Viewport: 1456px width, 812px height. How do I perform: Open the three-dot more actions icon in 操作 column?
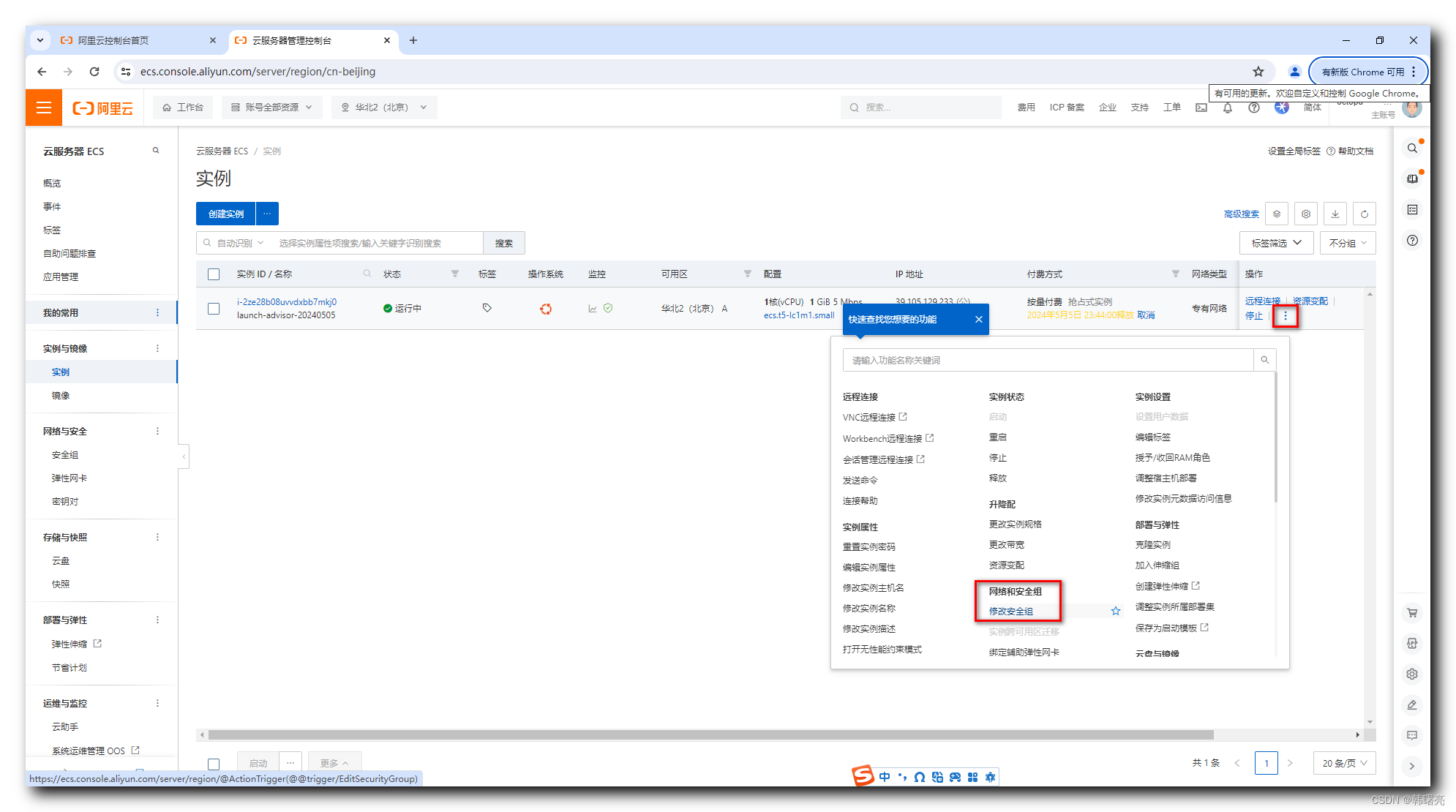pyautogui.click(x=1285, y=316)
